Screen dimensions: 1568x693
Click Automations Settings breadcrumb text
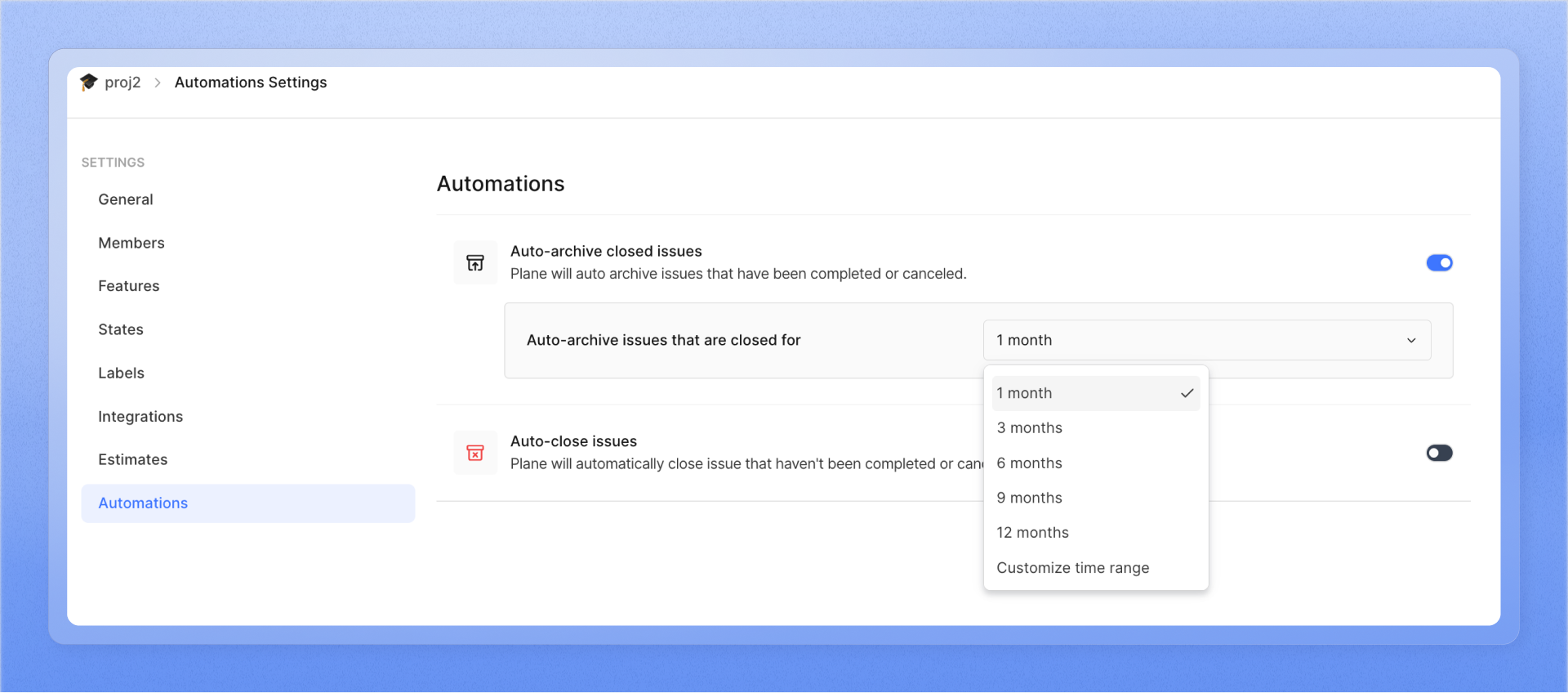coord(251,83)
